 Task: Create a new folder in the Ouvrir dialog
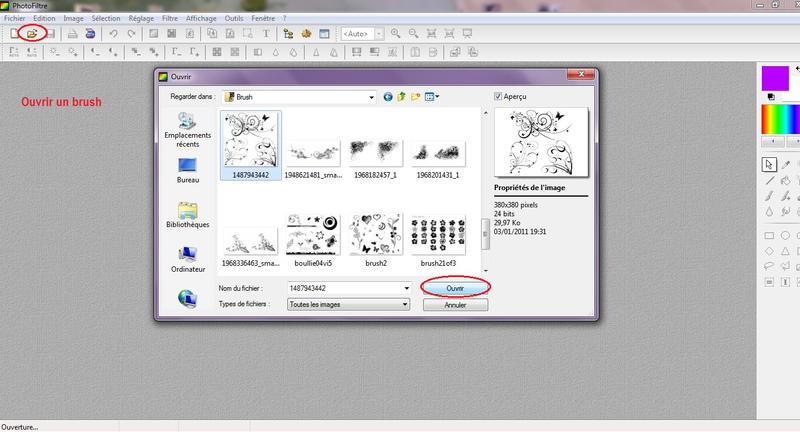coord(416,97)
